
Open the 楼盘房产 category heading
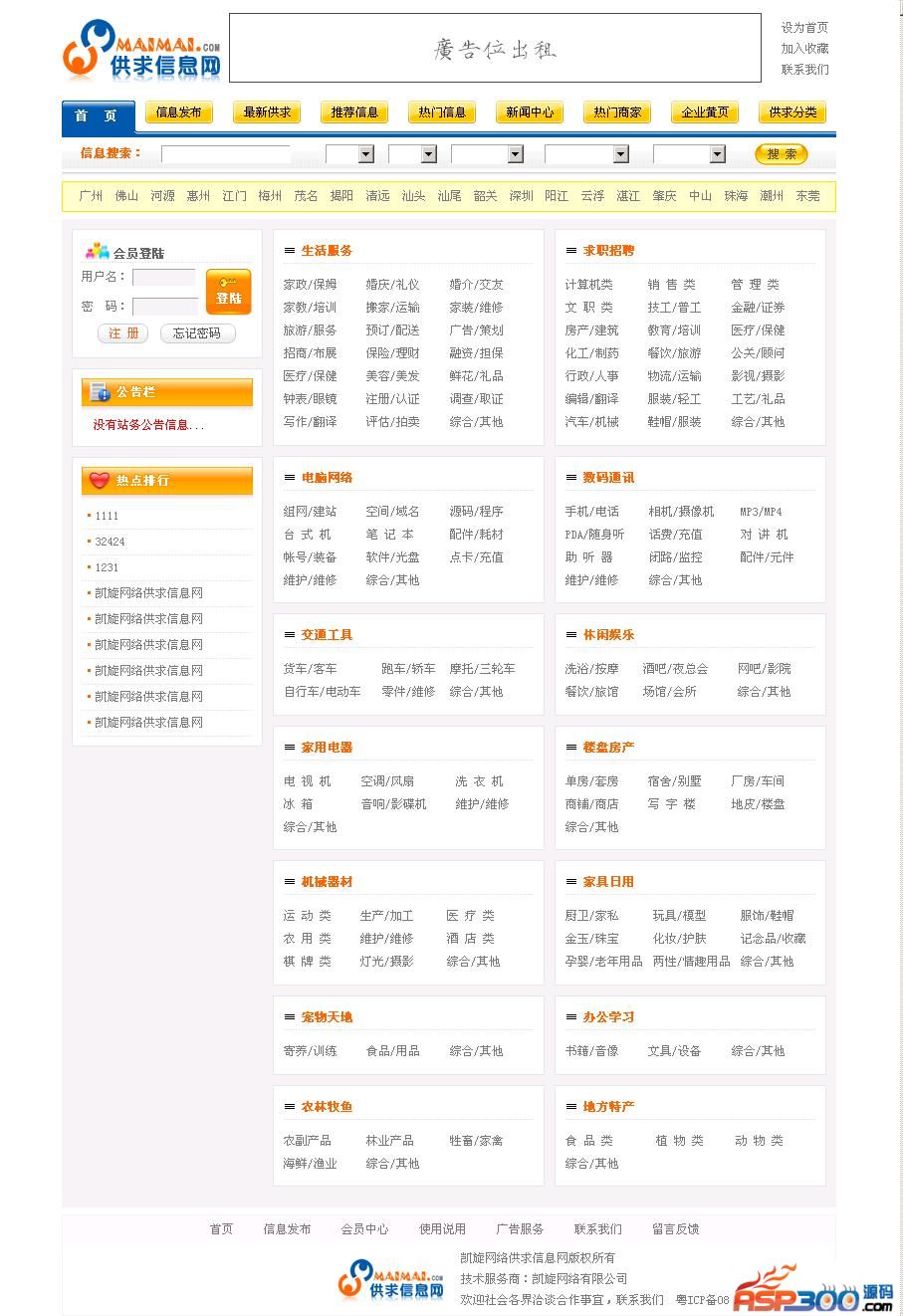(608, 748)
